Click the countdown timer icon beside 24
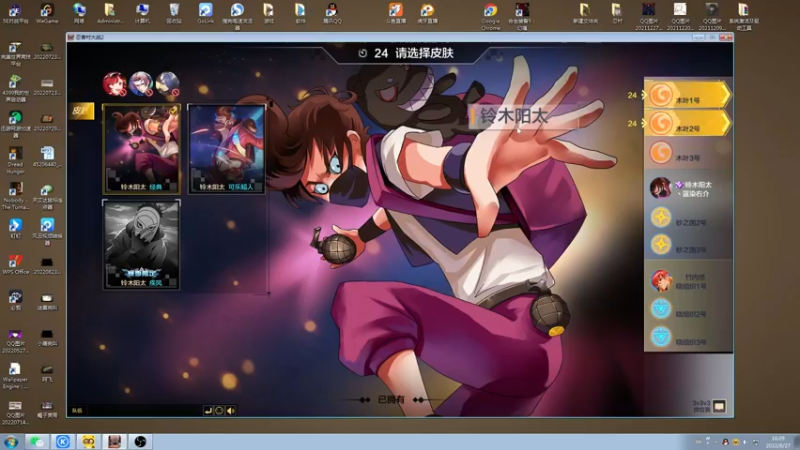The height and width of the screenshot is (450, 800). click(363, 53)
